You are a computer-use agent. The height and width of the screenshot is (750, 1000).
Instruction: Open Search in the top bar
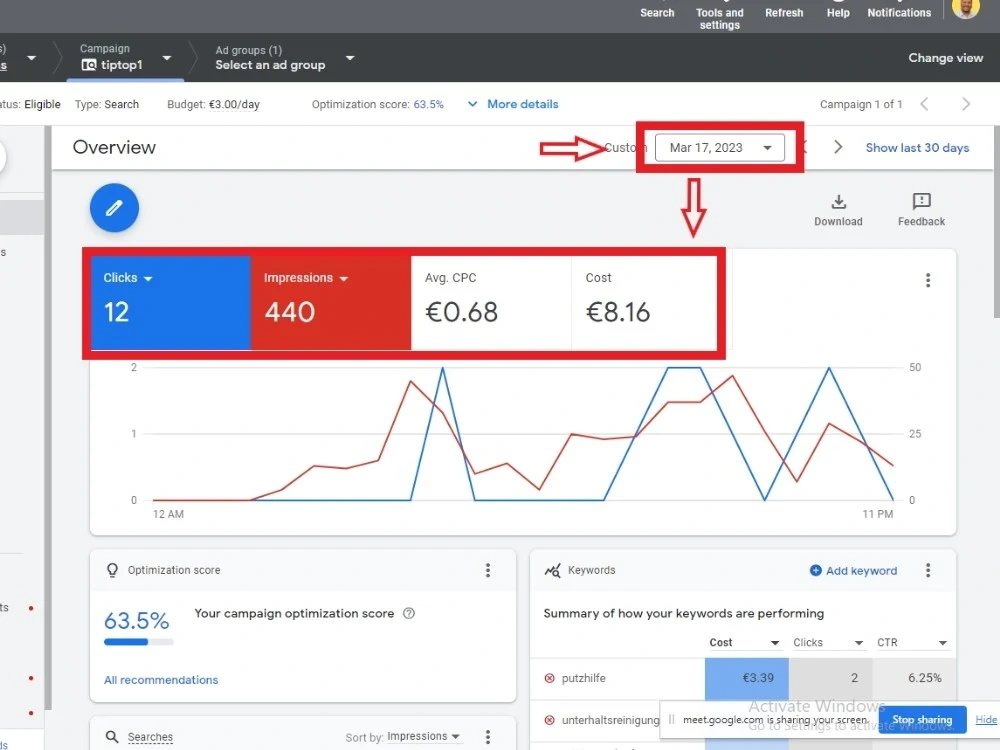(x=657, y=12)
